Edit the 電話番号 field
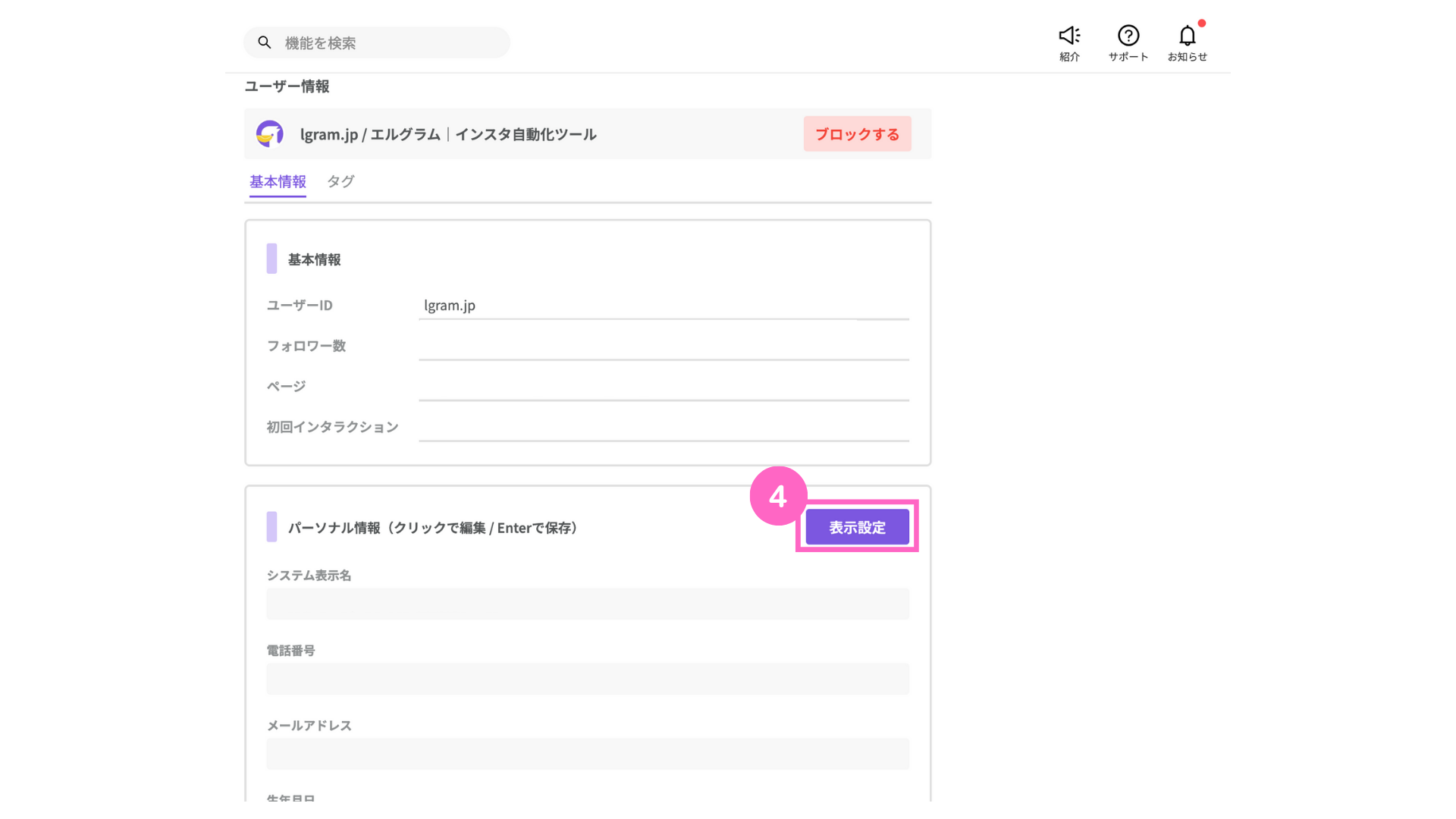Screen dimensions: 1456x819 pos(587,679)
